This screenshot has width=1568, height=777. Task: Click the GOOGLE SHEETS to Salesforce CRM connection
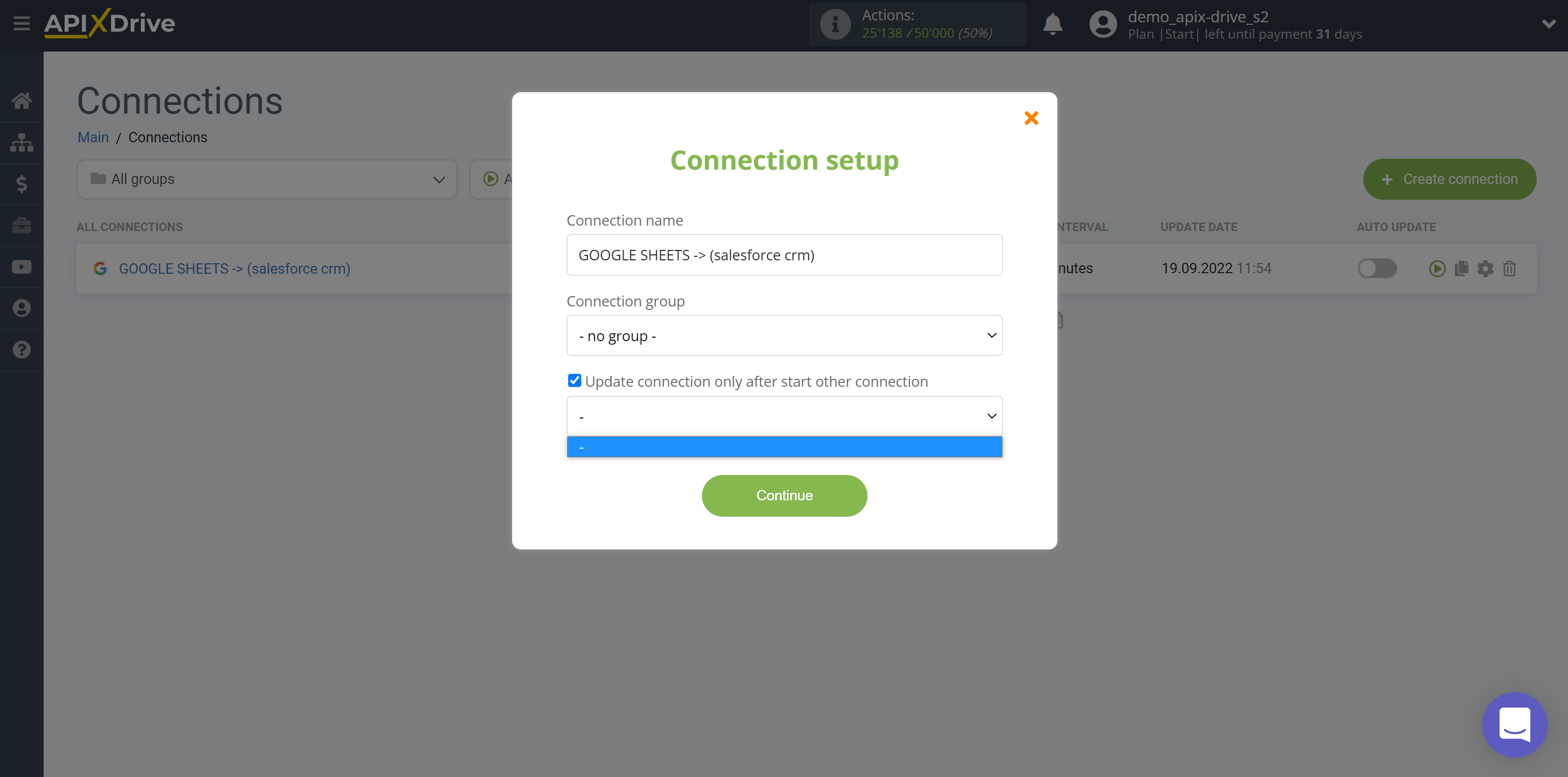[234, 268]
